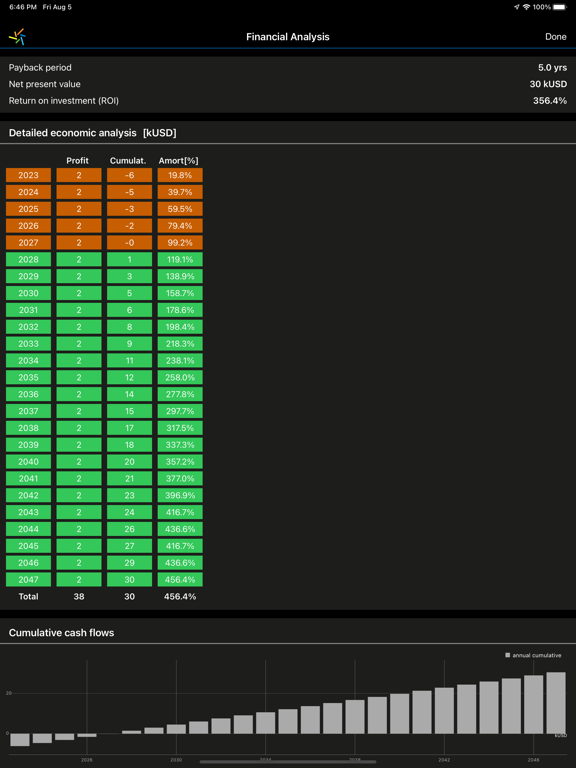The height and width of the screenshot is (768, 576).
Task: Tap the 258.0% amortization cell
Action: (x=180, y=377)
